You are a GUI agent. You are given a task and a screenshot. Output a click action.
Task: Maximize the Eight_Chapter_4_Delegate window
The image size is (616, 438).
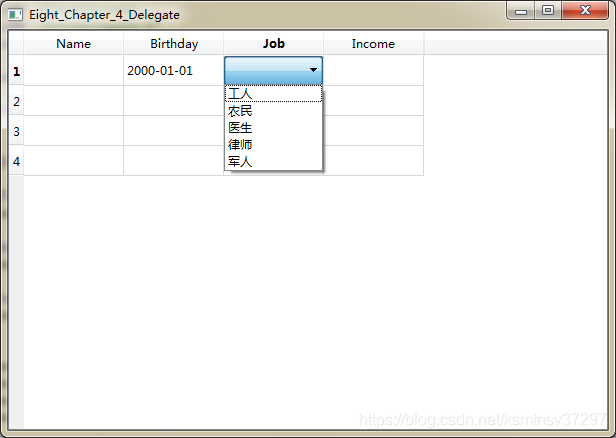point(548,10)
